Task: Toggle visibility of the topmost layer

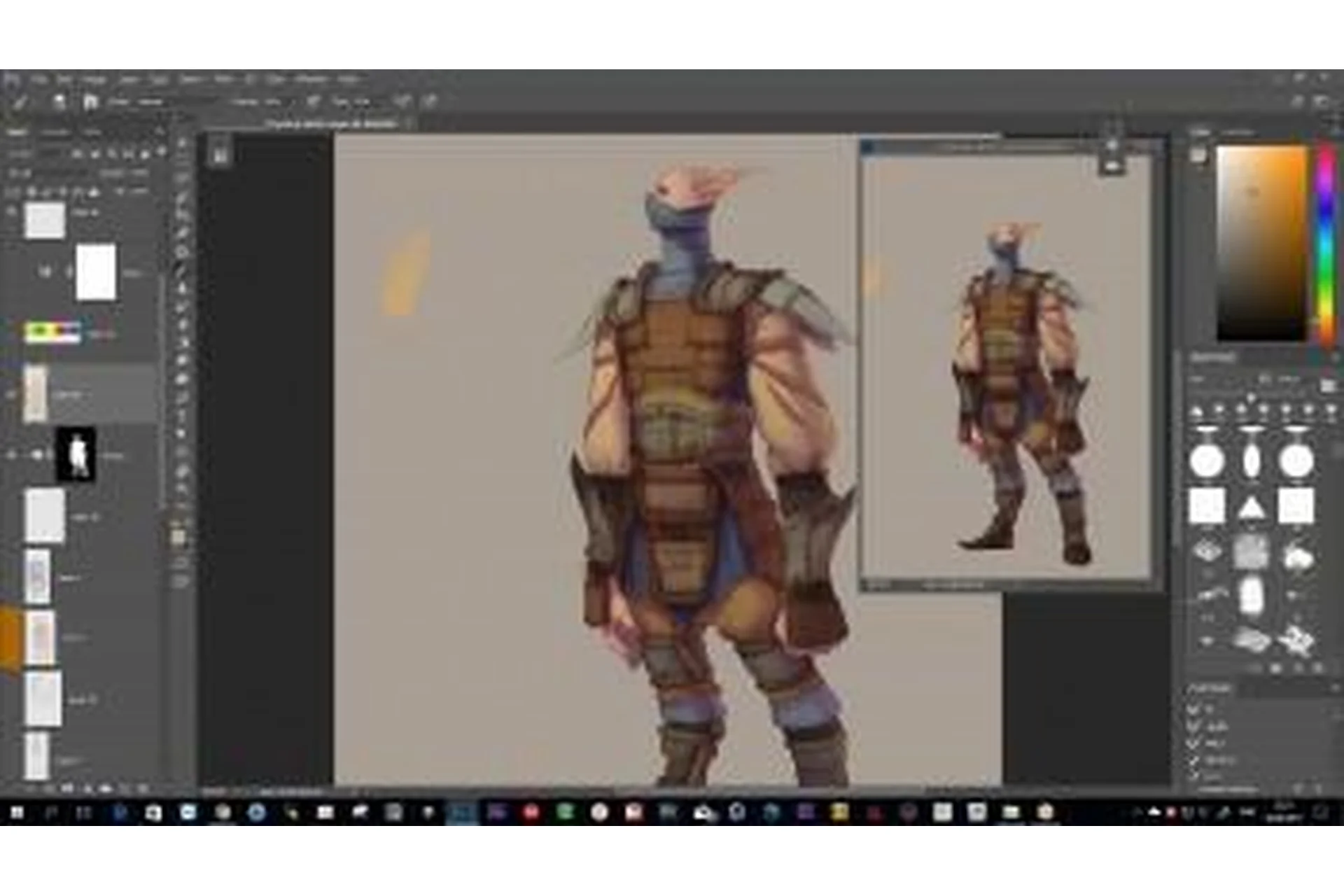Action: 11,211
